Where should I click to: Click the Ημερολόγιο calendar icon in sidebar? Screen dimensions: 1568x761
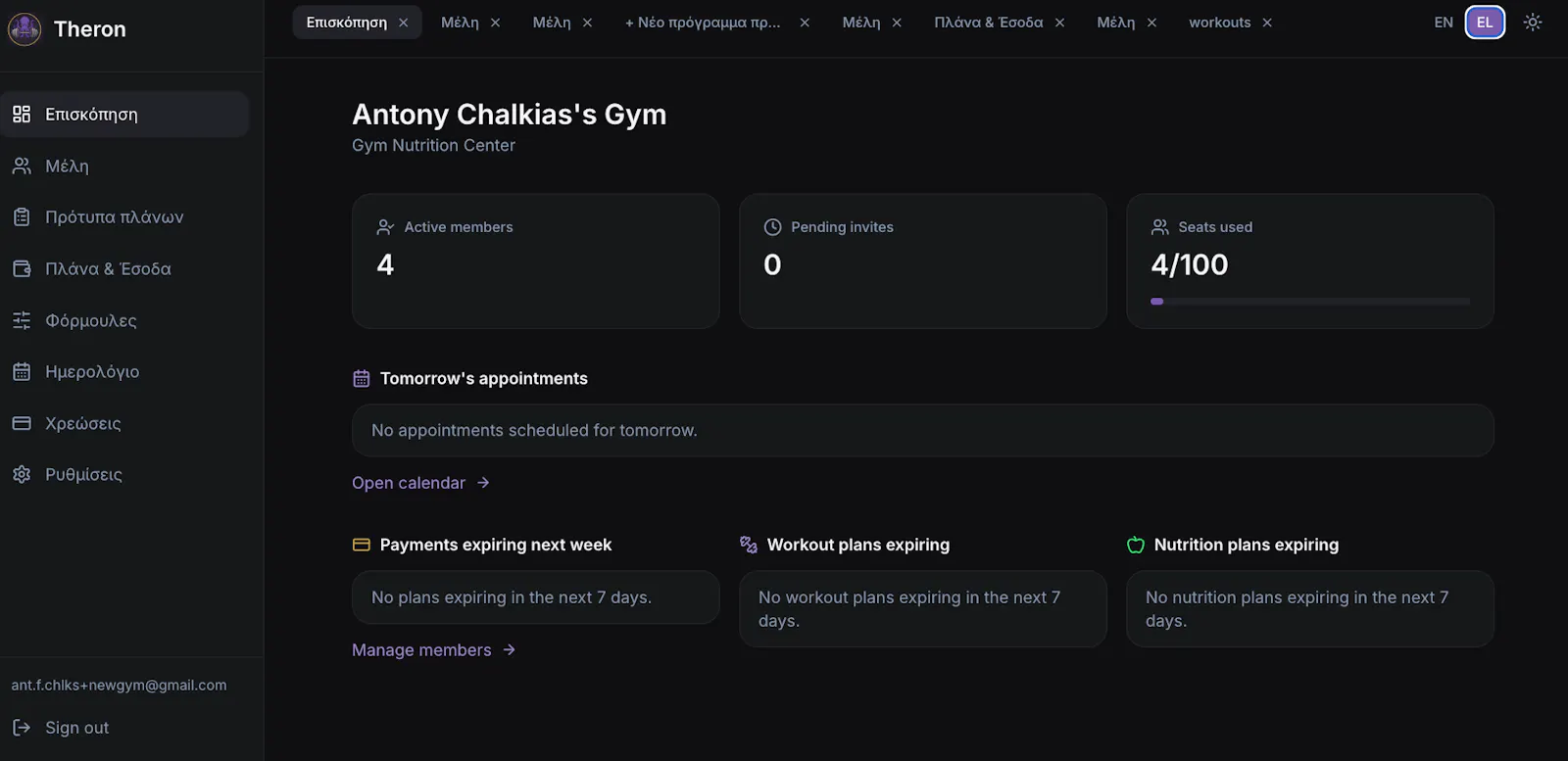pos(22,371)
